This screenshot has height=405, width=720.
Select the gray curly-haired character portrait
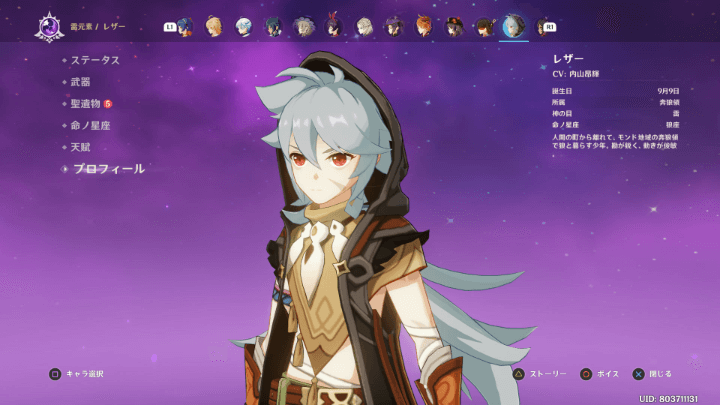pyautogui.click(x=304, y=27)
